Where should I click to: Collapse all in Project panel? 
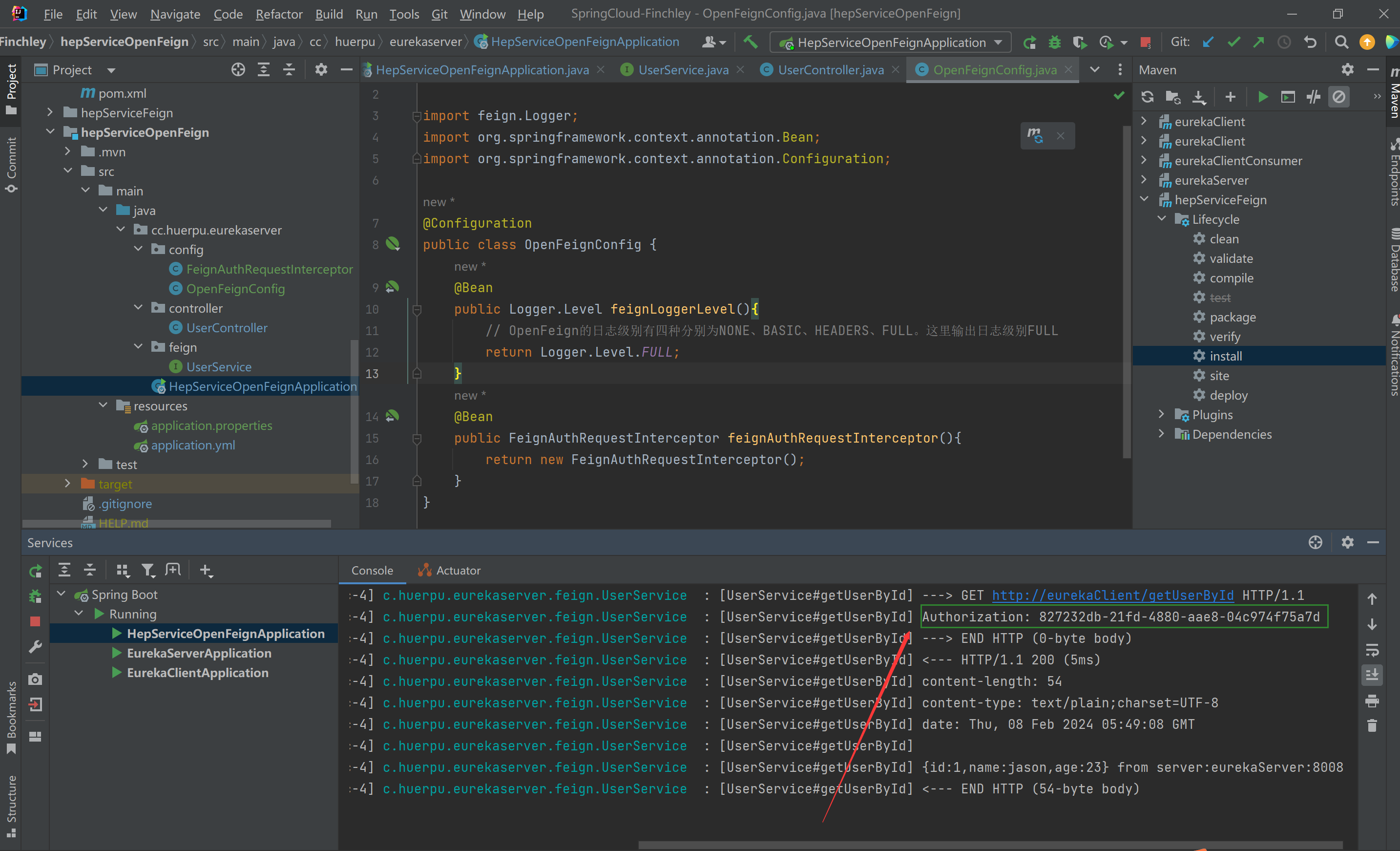[x=289, y=70]
